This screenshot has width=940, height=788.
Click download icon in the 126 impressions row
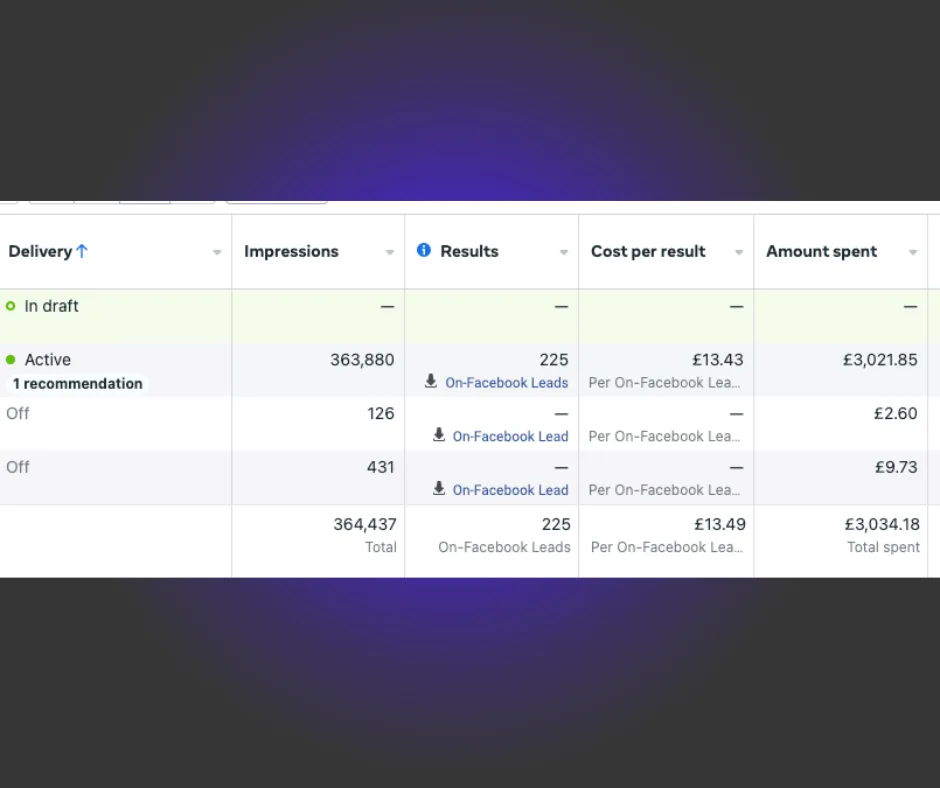[439, 435]
